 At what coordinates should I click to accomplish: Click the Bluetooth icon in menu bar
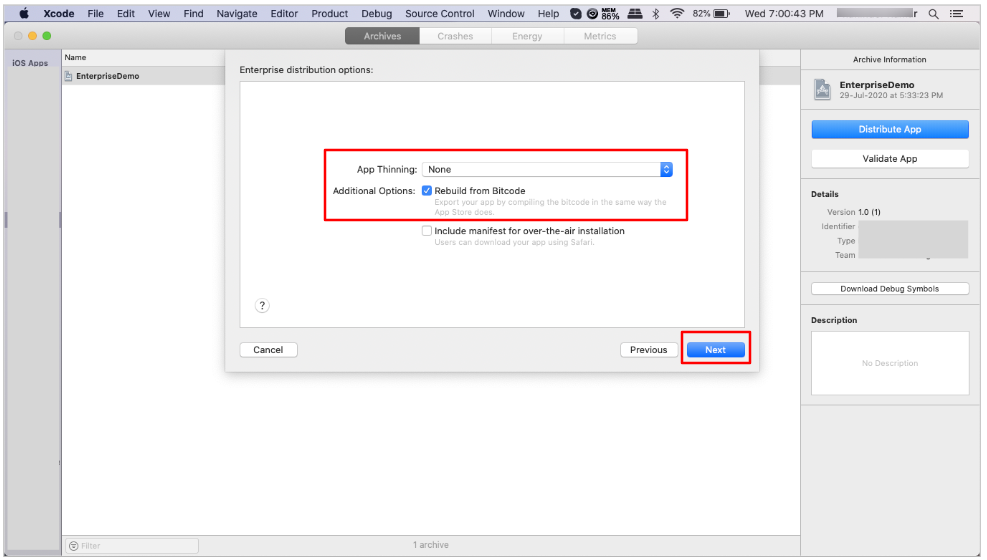pos(655,13)
